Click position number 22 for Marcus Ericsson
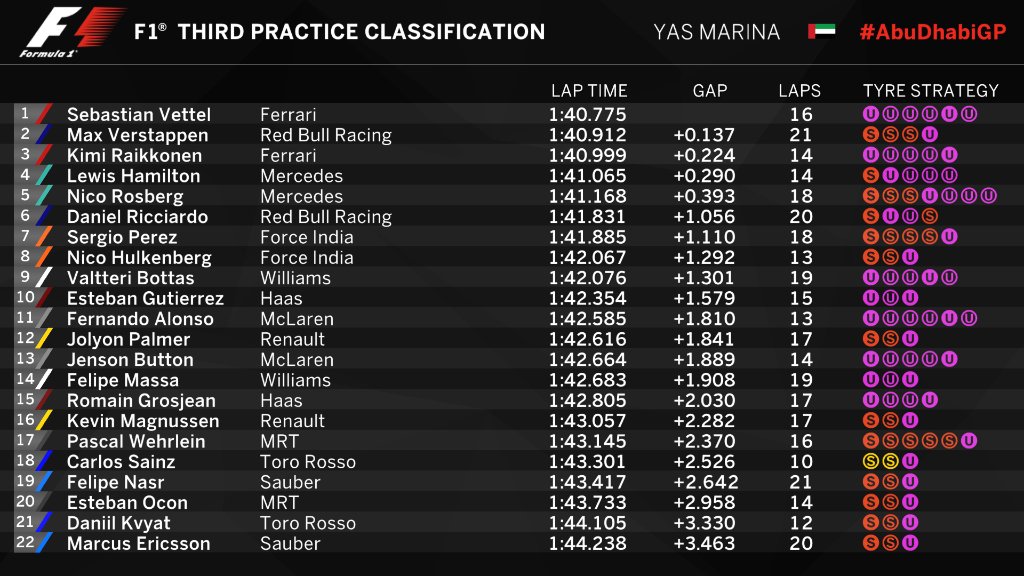This screenshot has width=1024, height=576. tap(24, 543)
